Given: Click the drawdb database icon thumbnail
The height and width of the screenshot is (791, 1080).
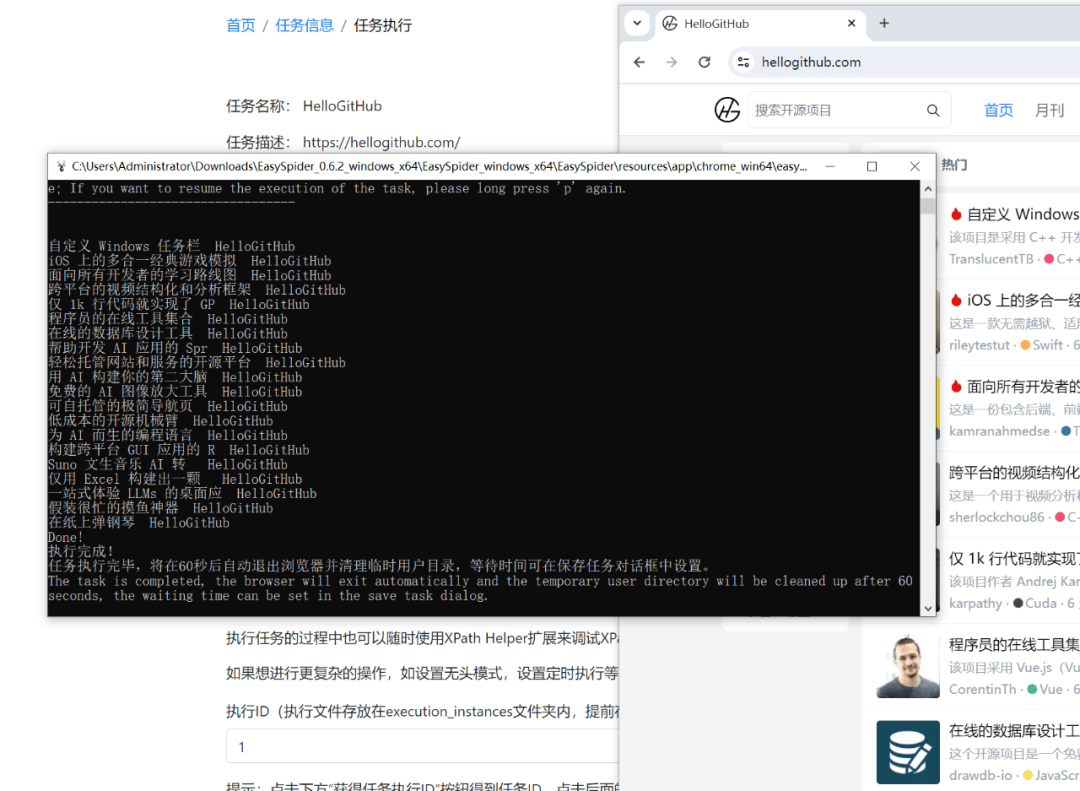Looking at the screenshot, I should (x=908, y=752).
